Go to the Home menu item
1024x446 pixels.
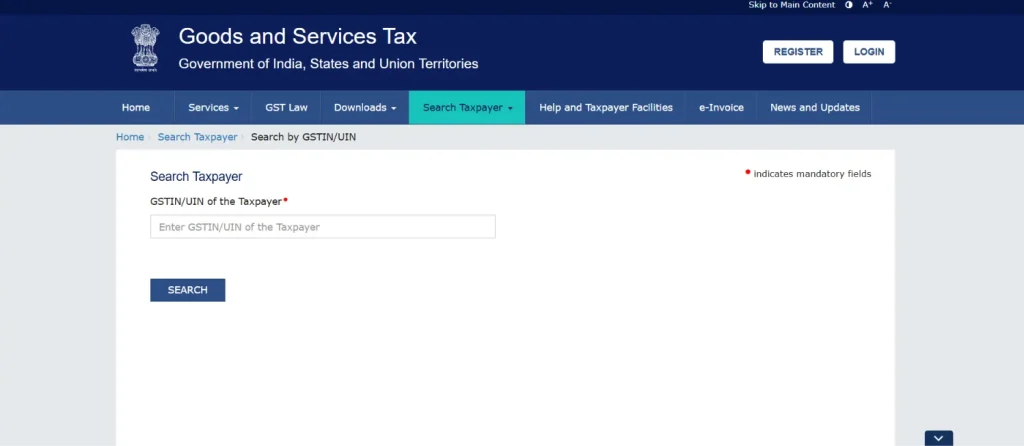(136, 108)
